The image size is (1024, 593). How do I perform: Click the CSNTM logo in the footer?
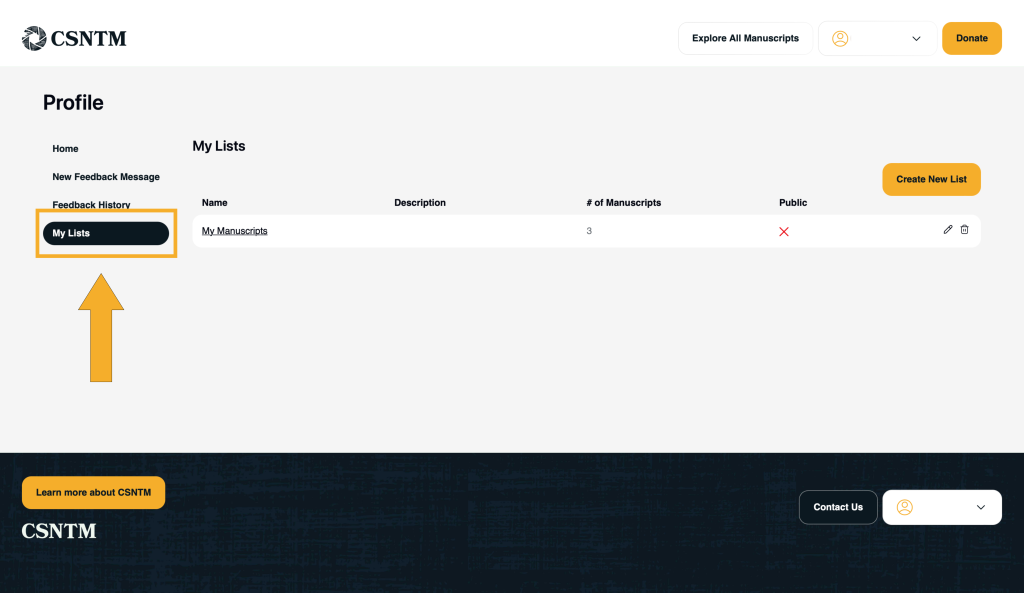click(59, 531)
